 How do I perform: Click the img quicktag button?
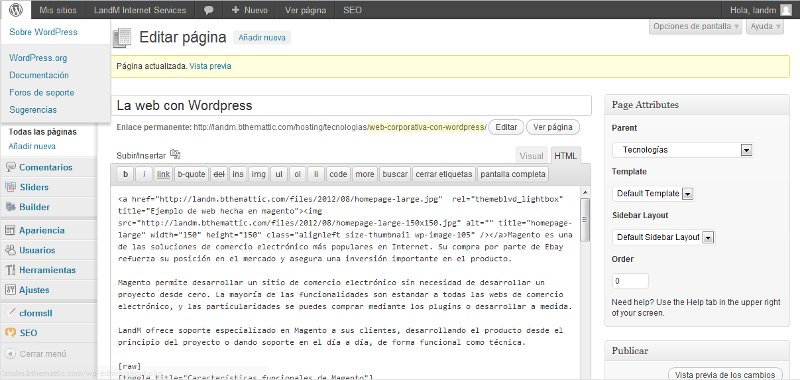click(258, 174)
